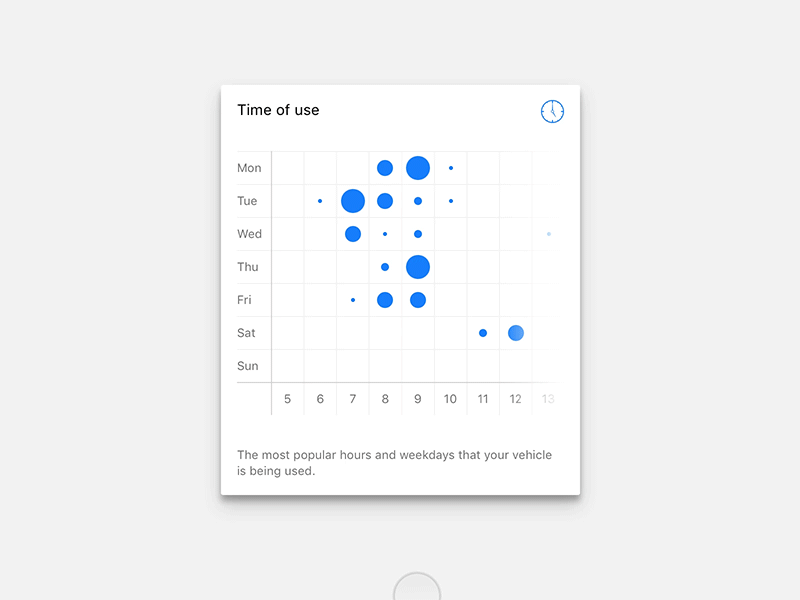Viewport: 800px width, 600px height.
Task: Click the big Monday bubble at 9 o'clock
Action: [x=417, y=167]
